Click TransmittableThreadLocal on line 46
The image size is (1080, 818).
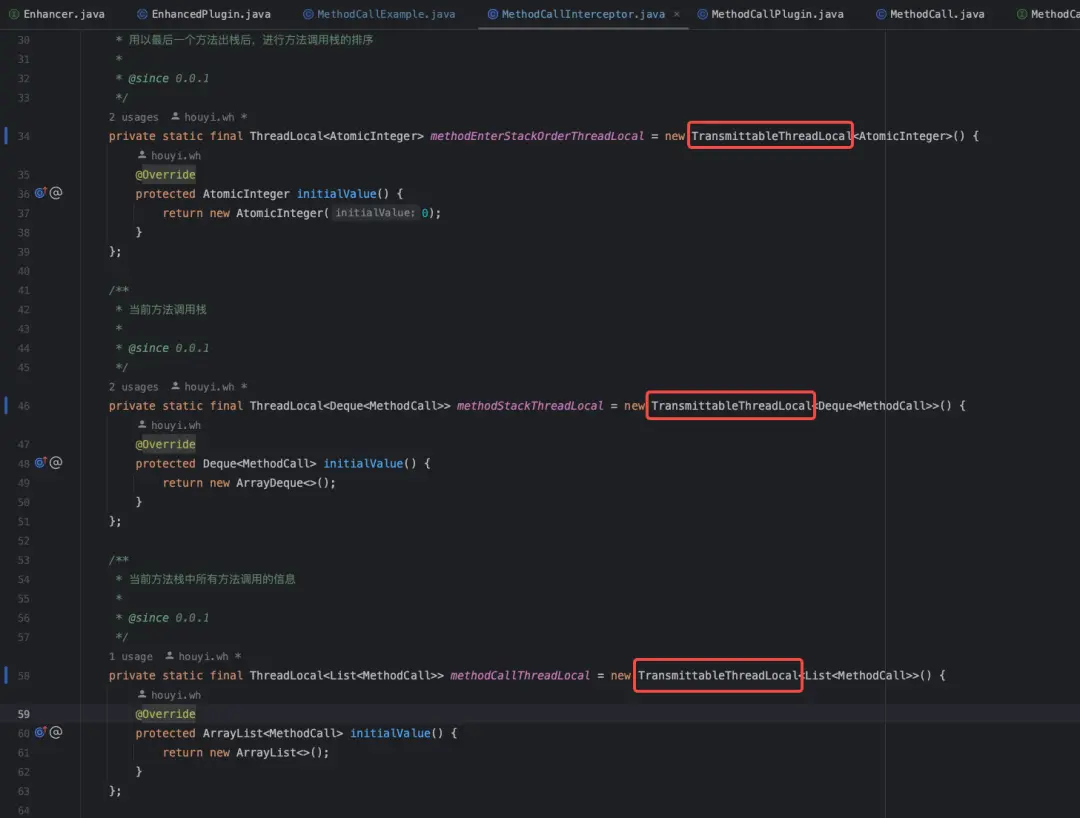(731, 406)
